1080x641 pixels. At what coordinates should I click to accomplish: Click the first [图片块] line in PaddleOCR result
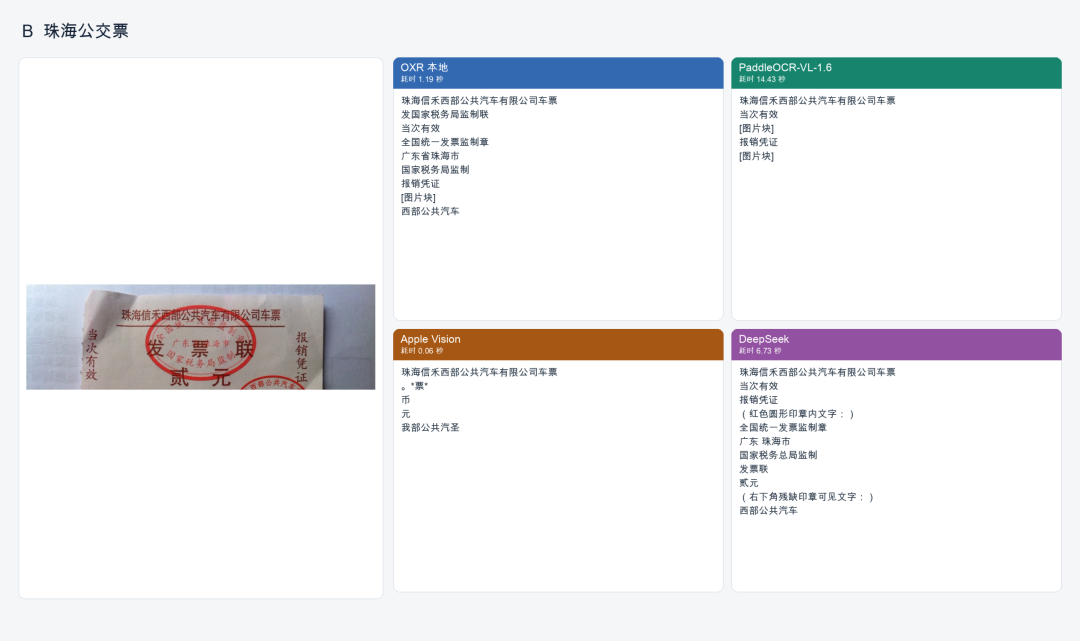[756, 128]
